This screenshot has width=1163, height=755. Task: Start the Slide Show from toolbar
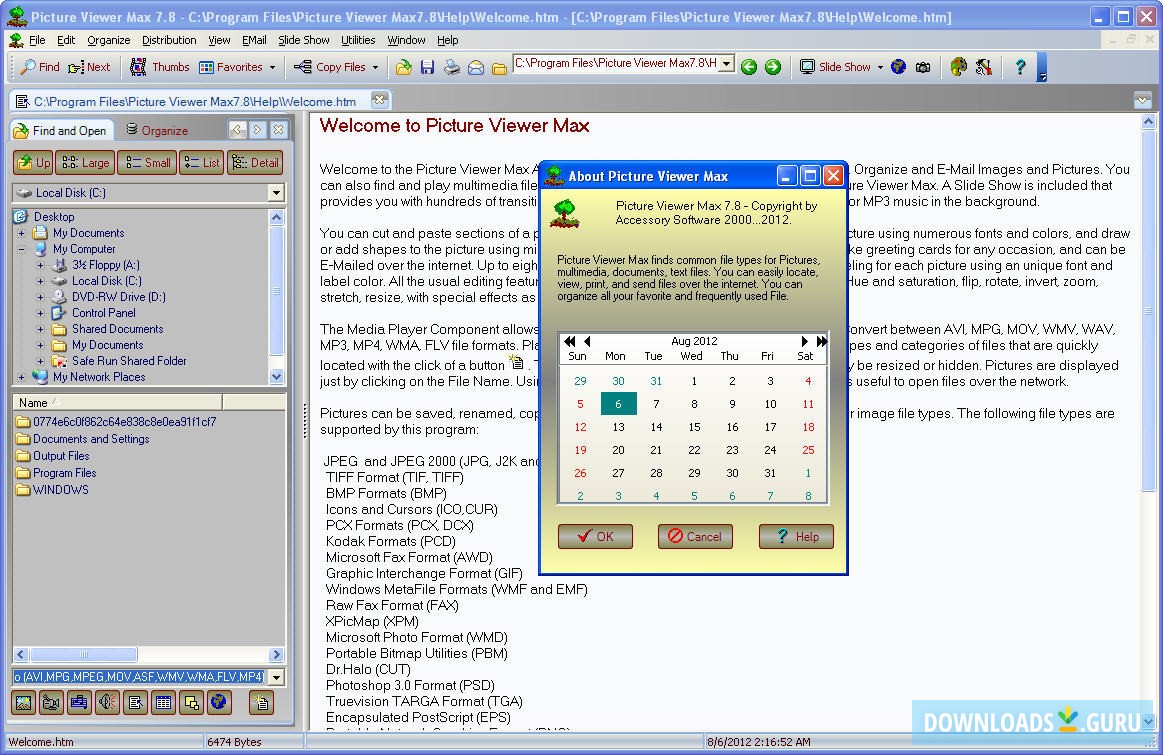point(836,67)
